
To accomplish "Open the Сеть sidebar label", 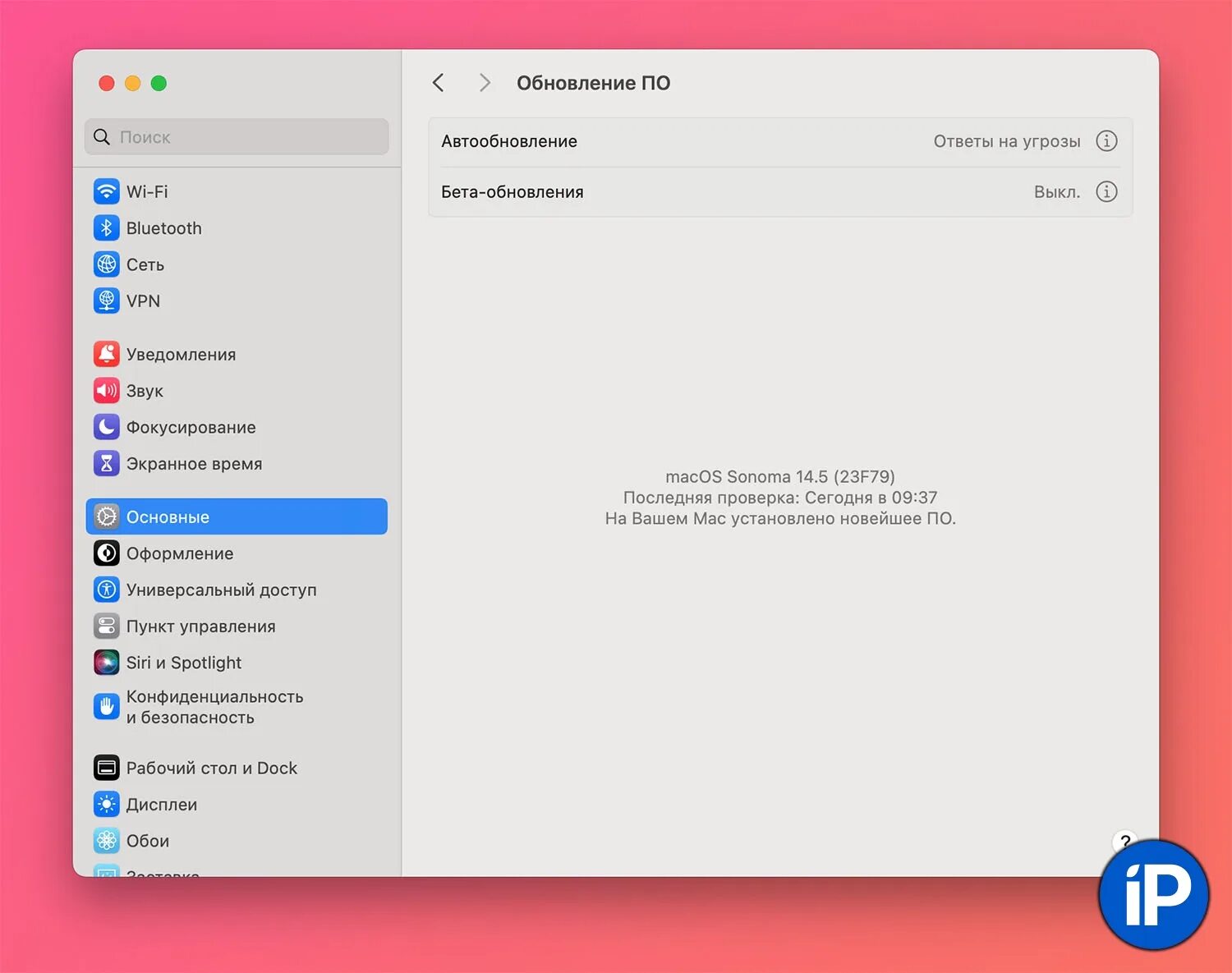I will [x=145, y=264].
